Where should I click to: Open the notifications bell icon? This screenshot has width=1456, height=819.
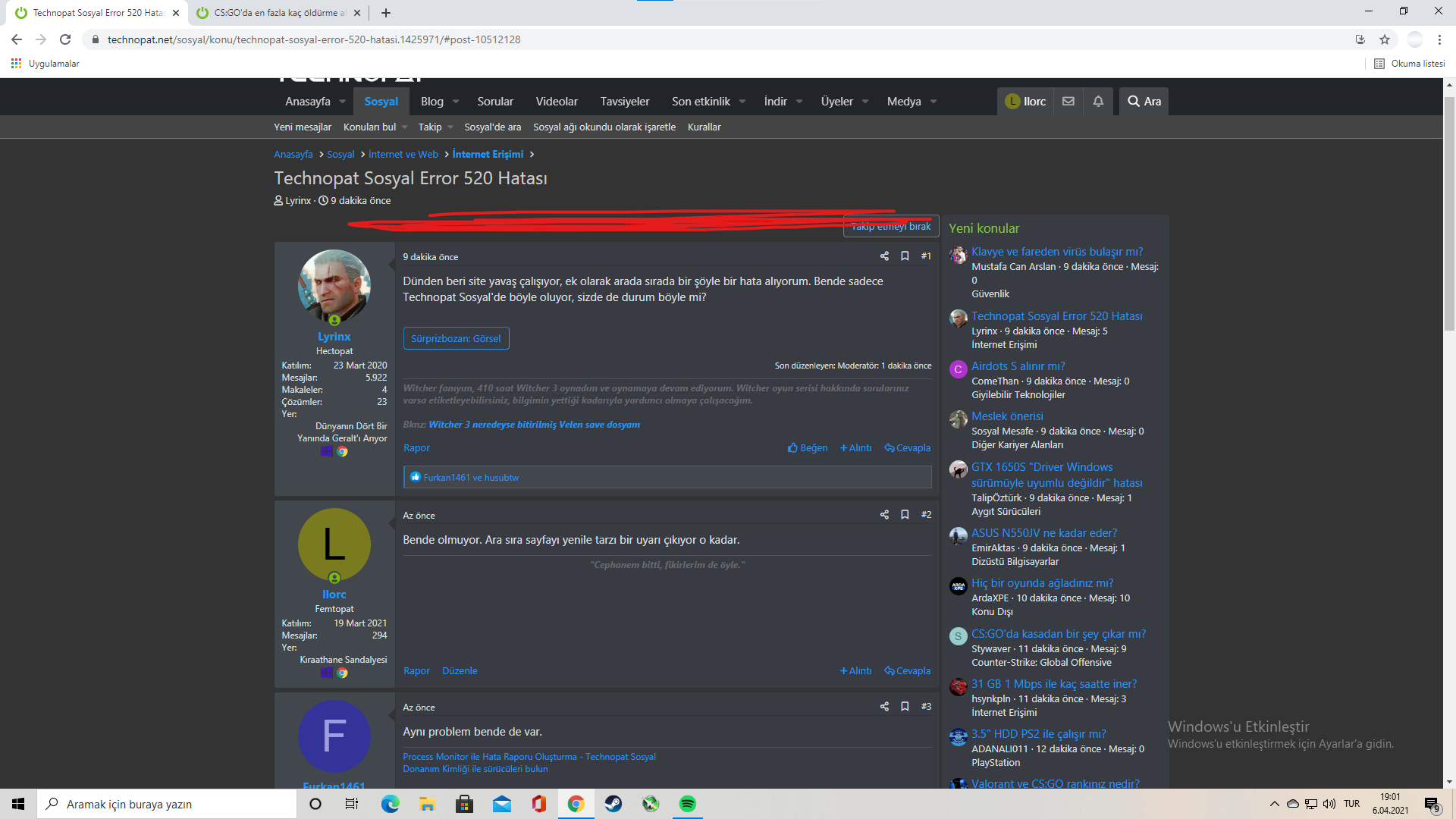(1098, 101)
